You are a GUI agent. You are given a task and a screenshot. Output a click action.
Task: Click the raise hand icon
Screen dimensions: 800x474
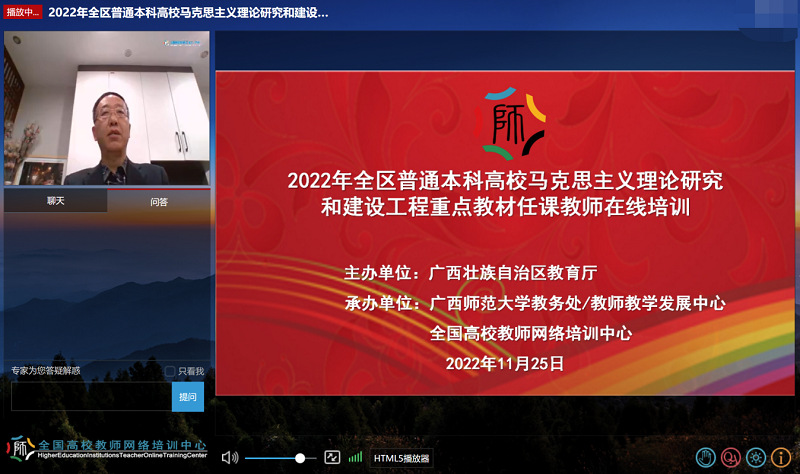pyautogui.click(x=706, y=457)
